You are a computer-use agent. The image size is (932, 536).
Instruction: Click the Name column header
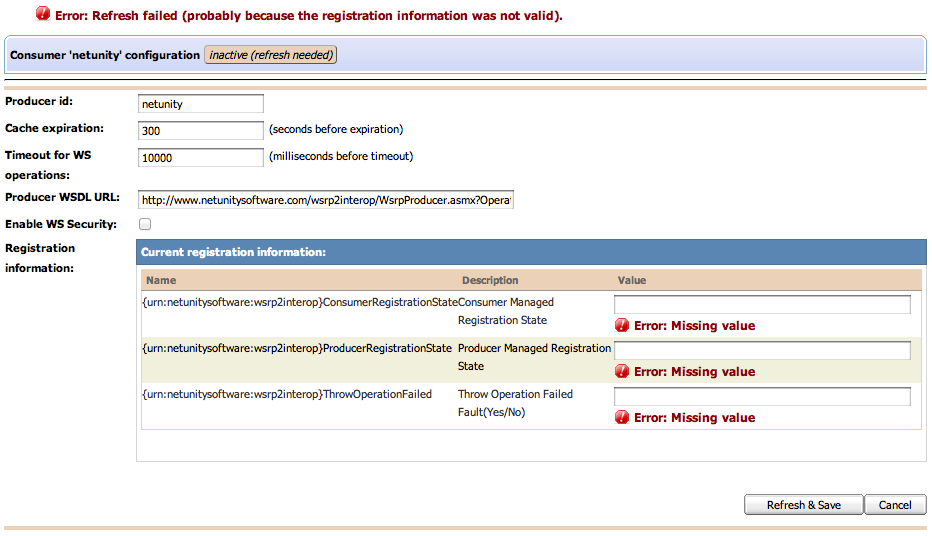161,281
